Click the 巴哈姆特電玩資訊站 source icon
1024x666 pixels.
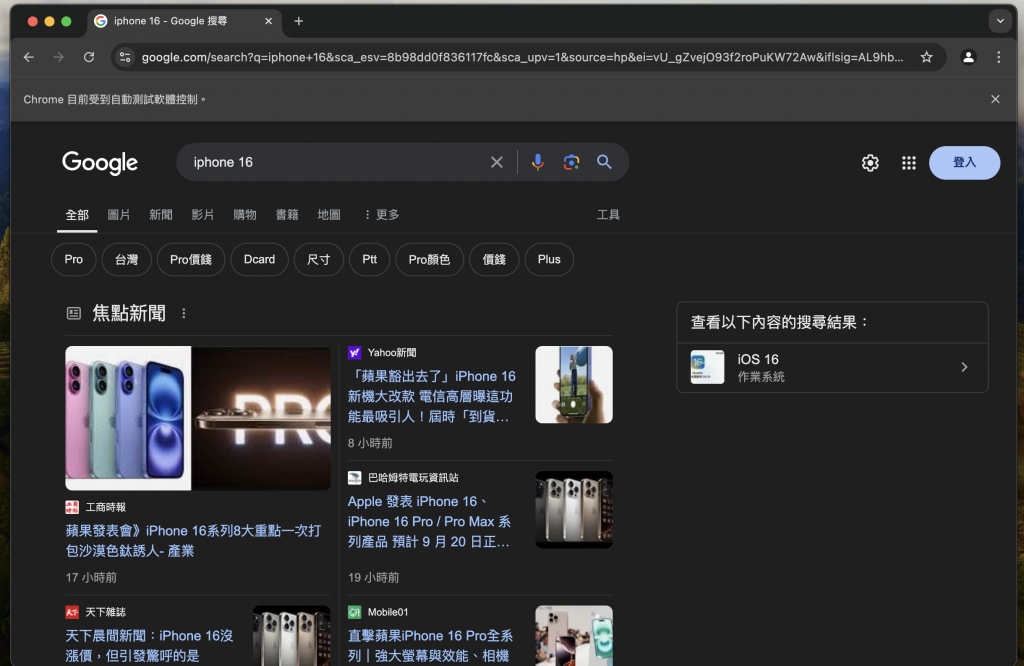[355, 478]
